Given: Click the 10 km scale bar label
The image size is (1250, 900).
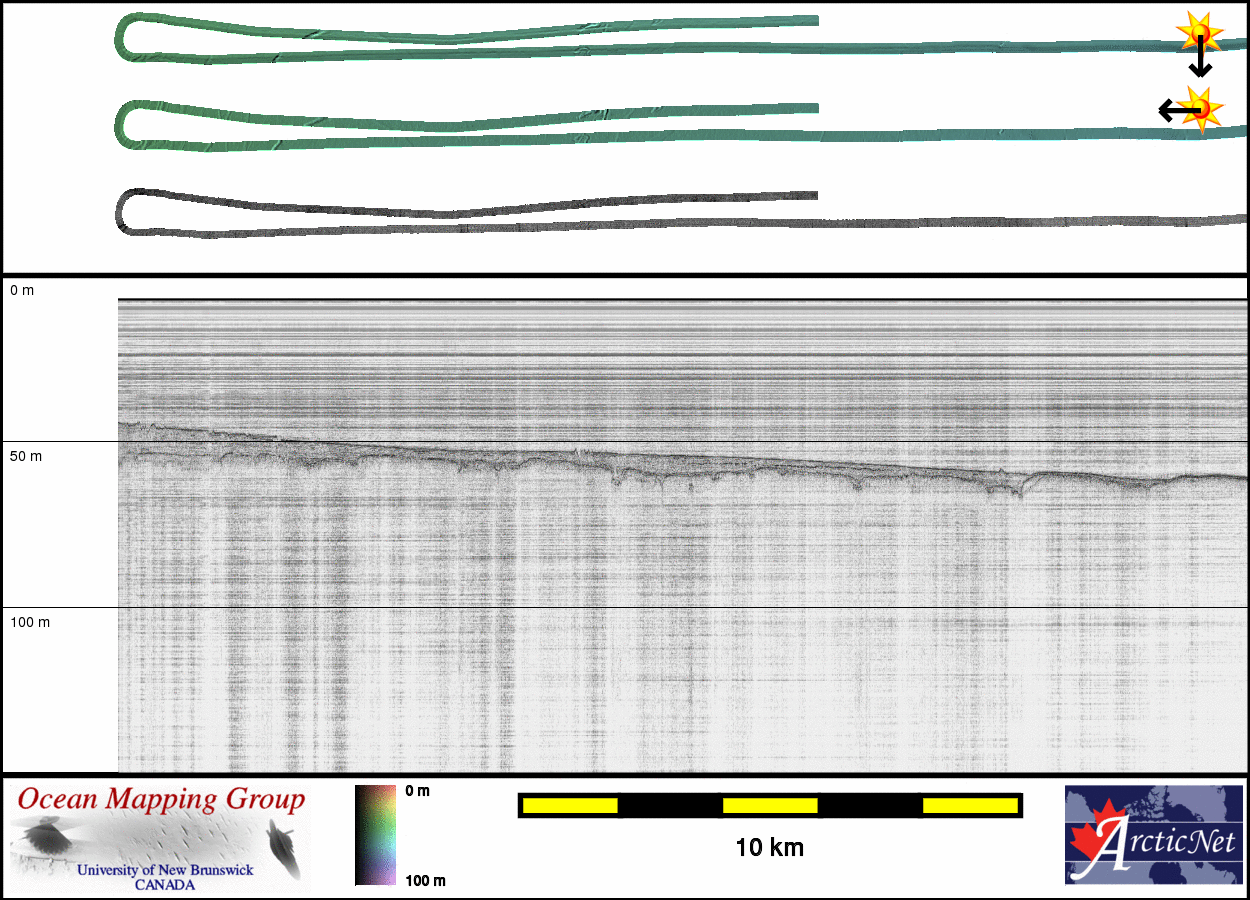Looking at the screenshot, I should click(769, 849).
